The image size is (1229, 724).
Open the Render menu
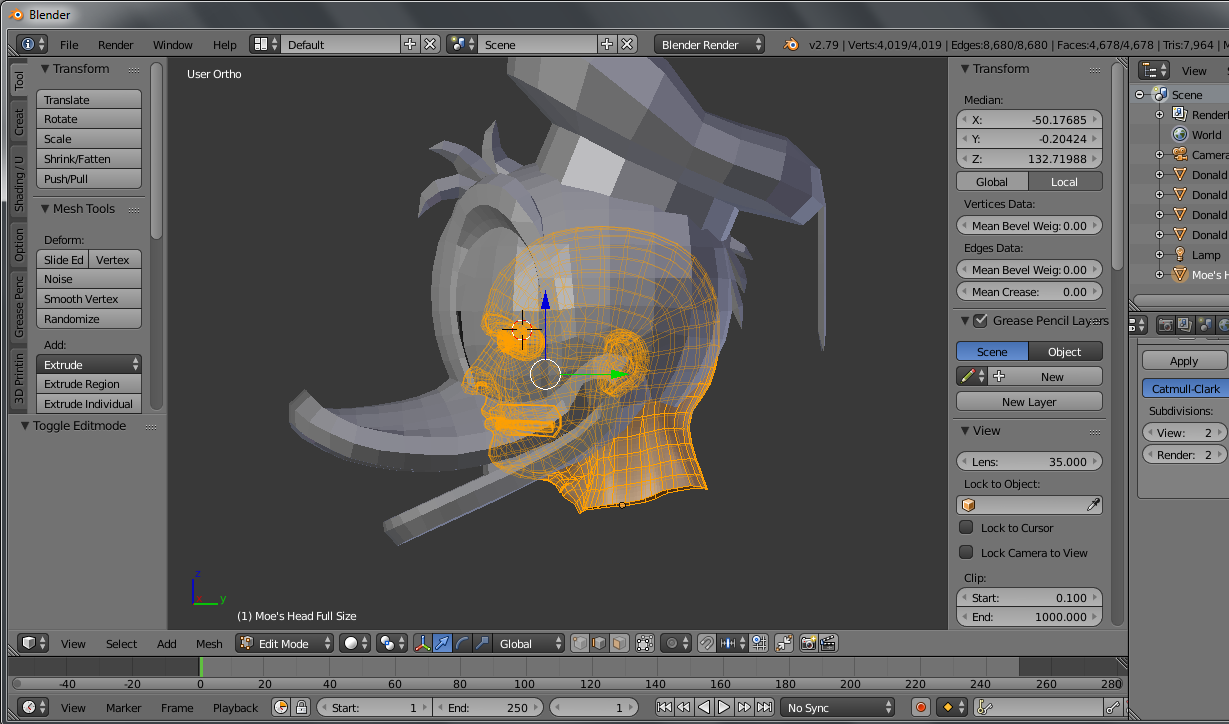(116, 45)
